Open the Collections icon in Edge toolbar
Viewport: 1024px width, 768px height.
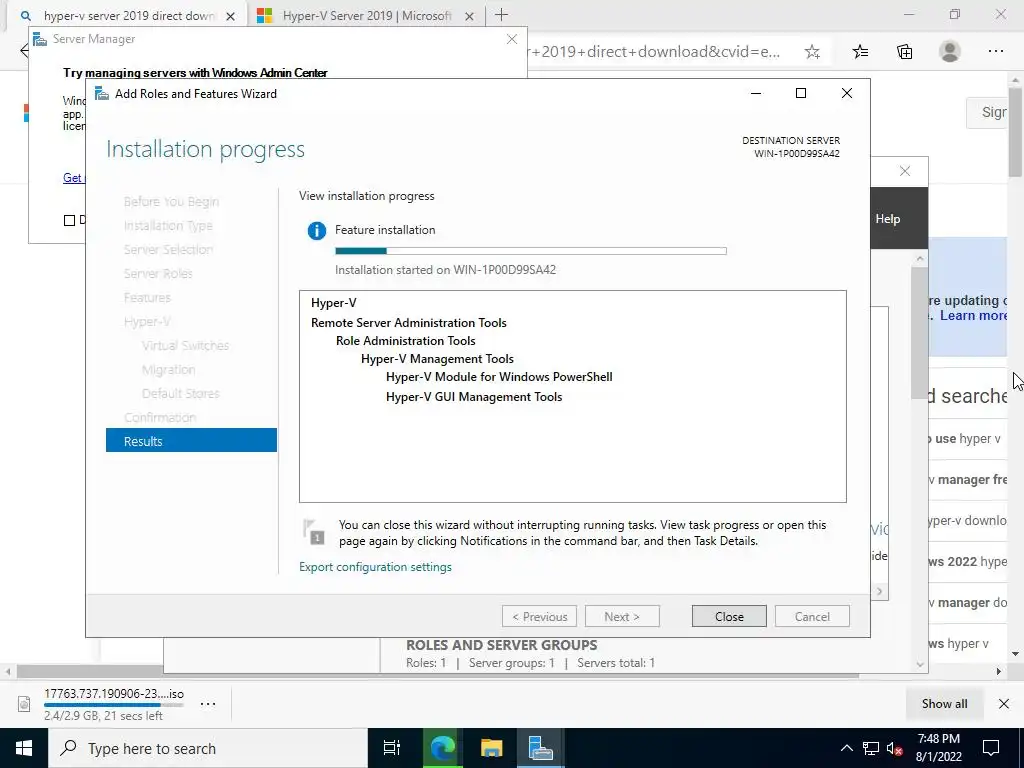tap(904, 52)
